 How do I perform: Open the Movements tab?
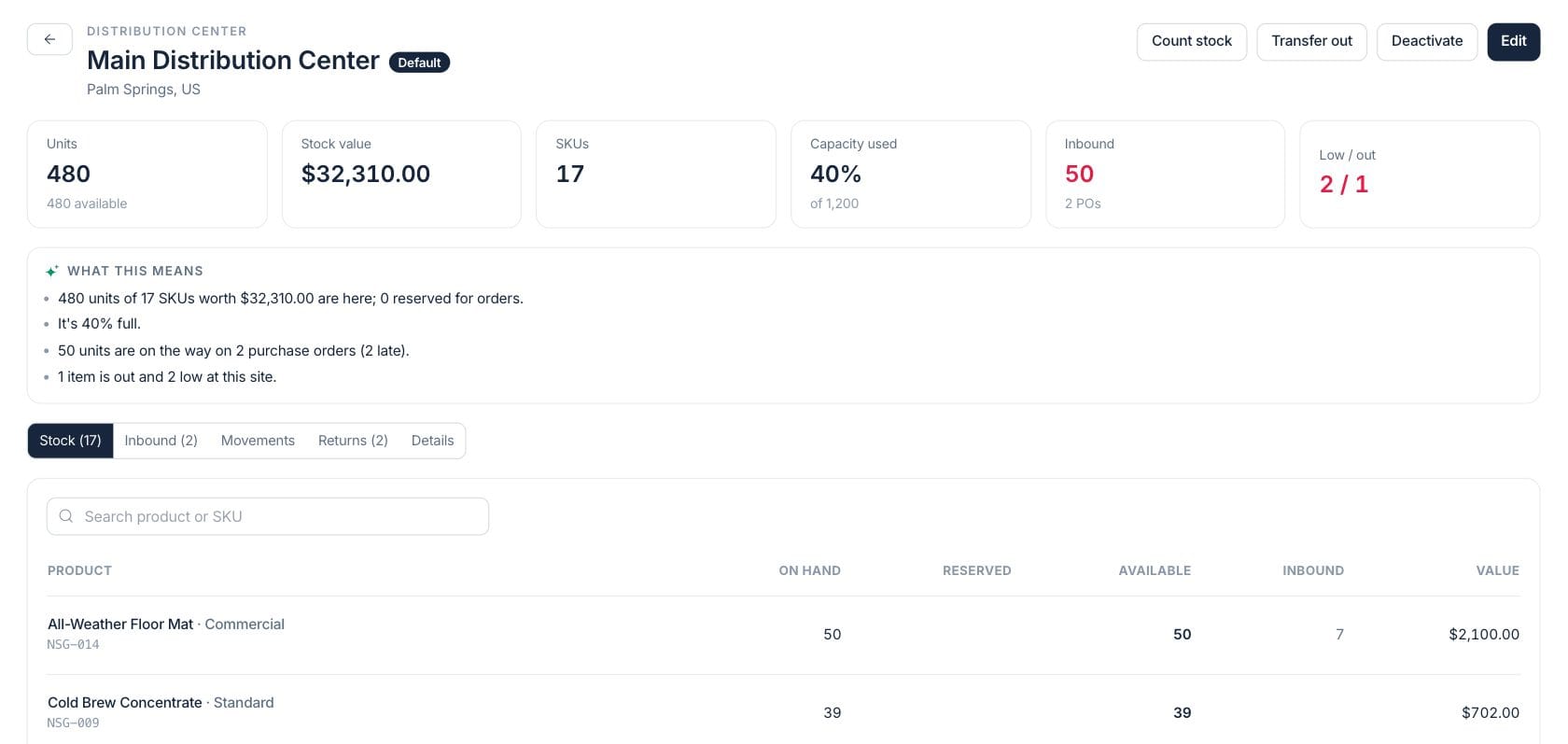point(258,441)
